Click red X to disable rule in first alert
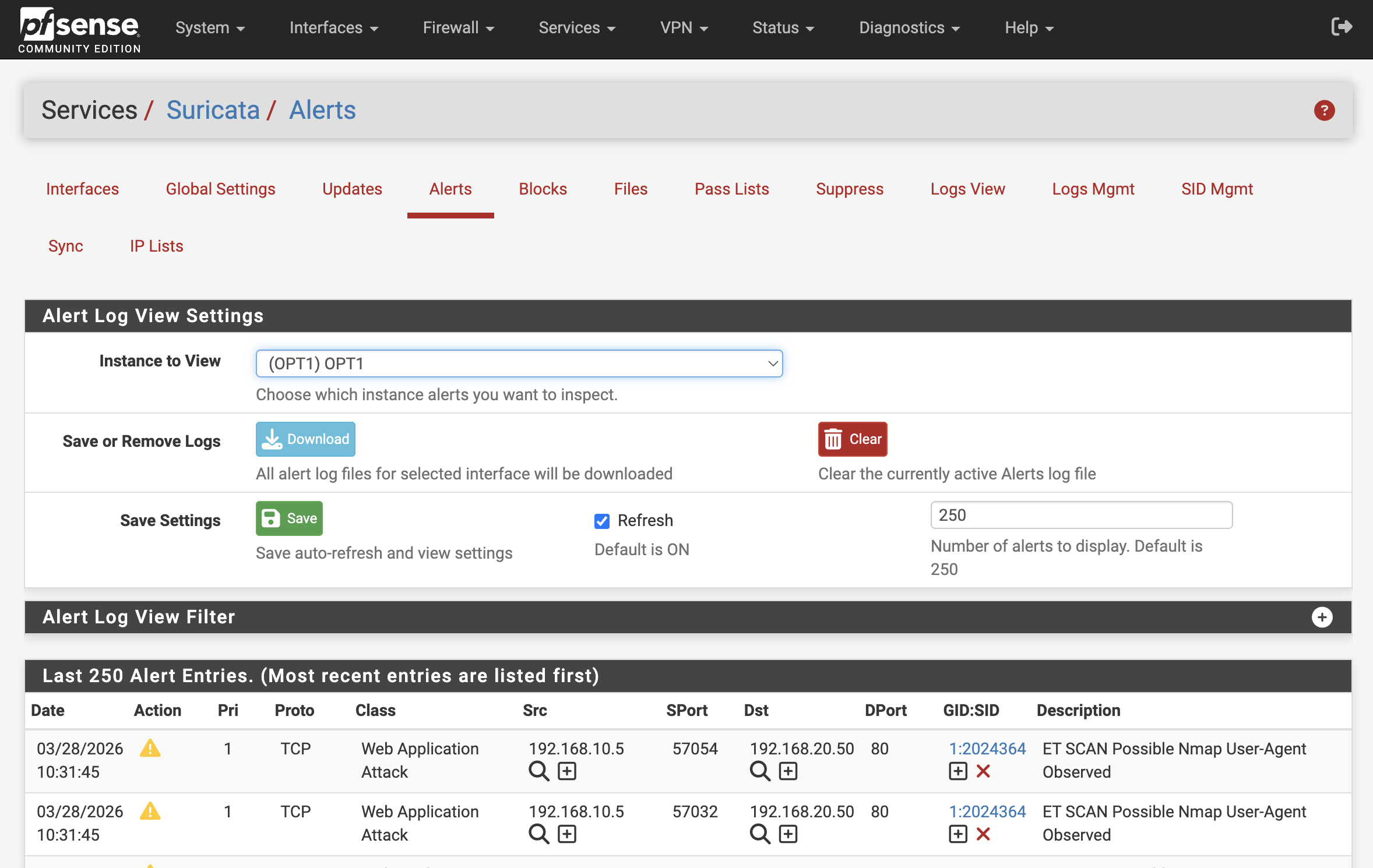Viewport: 1373px width, 868px height. point(983,771)
